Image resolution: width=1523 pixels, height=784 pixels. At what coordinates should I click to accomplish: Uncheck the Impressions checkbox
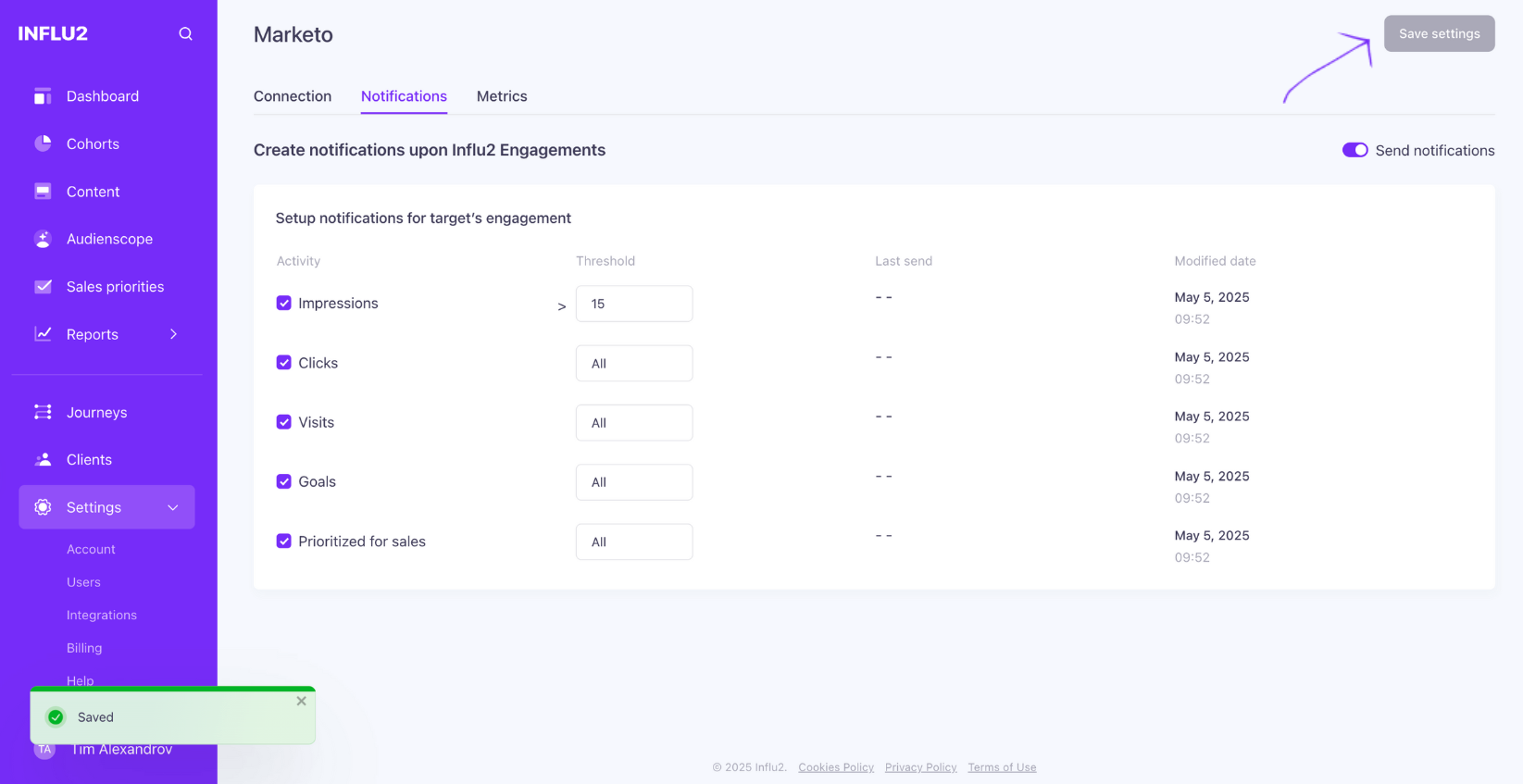click(x=284, y=303)
